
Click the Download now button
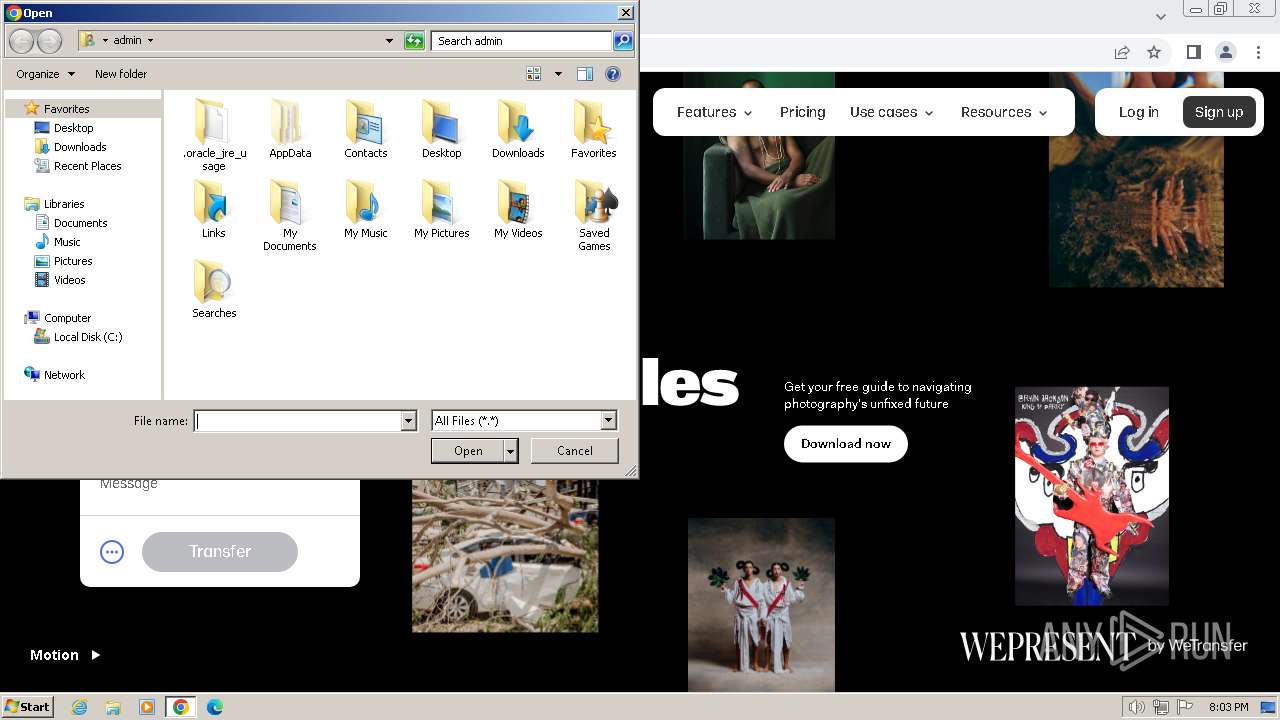point(846,444)
